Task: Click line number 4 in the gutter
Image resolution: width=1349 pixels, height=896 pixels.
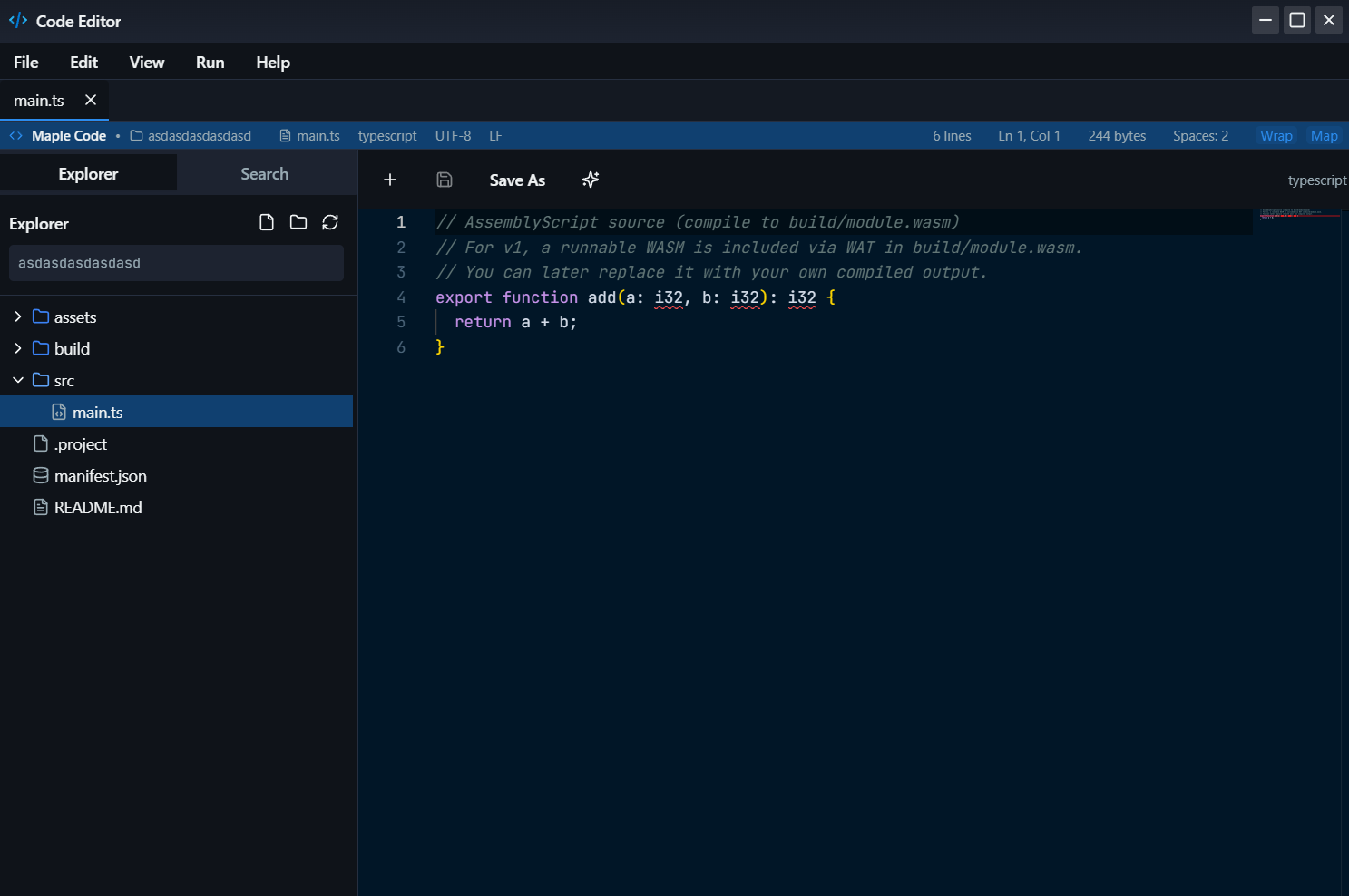Action: pos(401,297)
